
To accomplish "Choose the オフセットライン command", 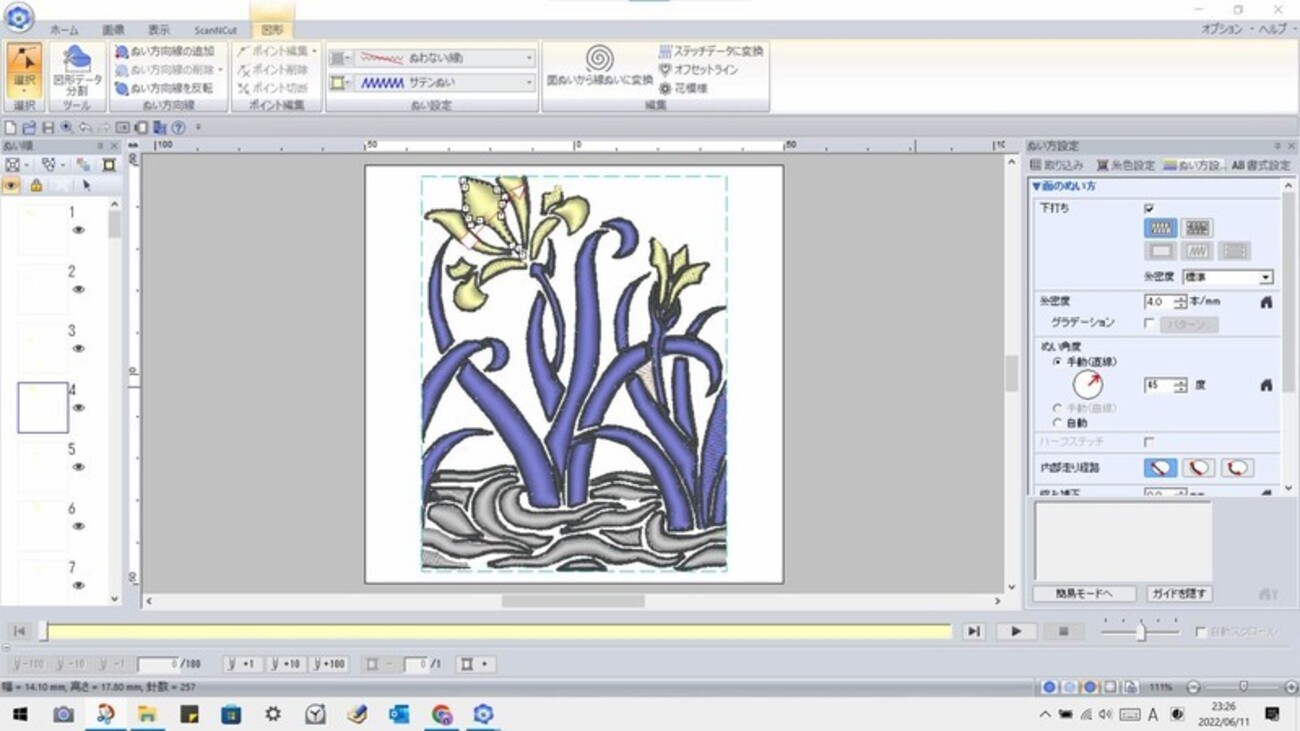I will coord(699,70).
